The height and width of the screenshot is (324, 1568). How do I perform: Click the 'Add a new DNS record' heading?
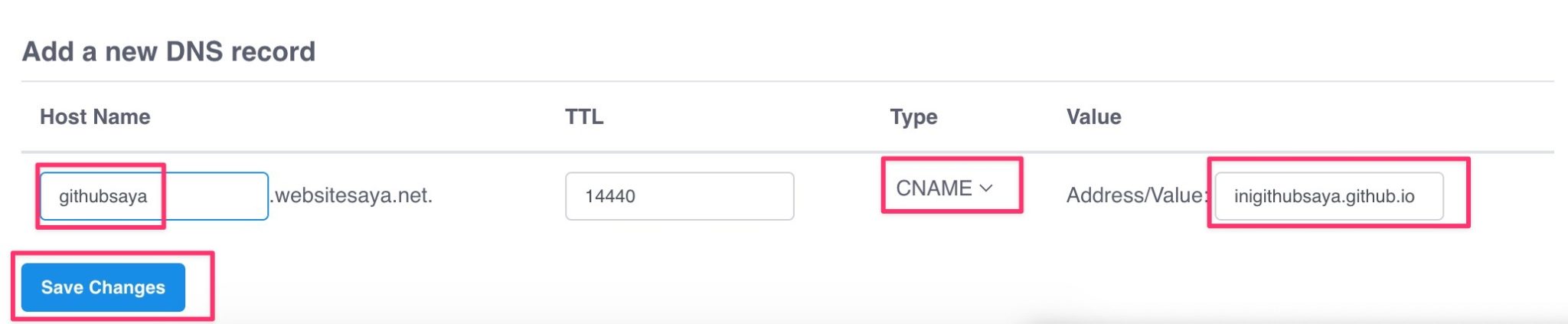click(x=168, y=51)
